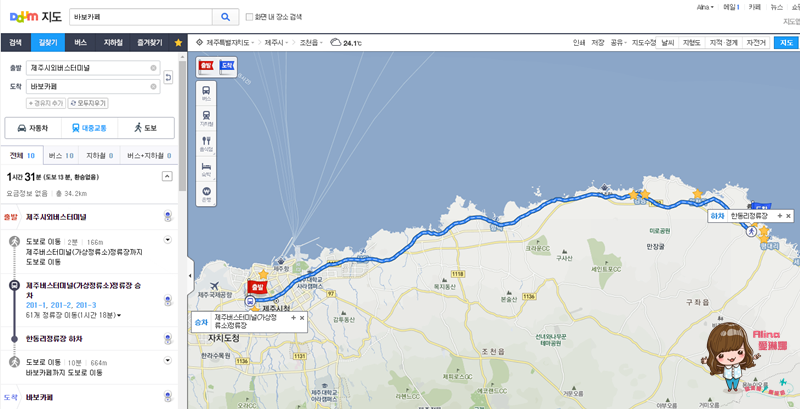Select the 자동차 car route mode

click(x=33, y=128)
